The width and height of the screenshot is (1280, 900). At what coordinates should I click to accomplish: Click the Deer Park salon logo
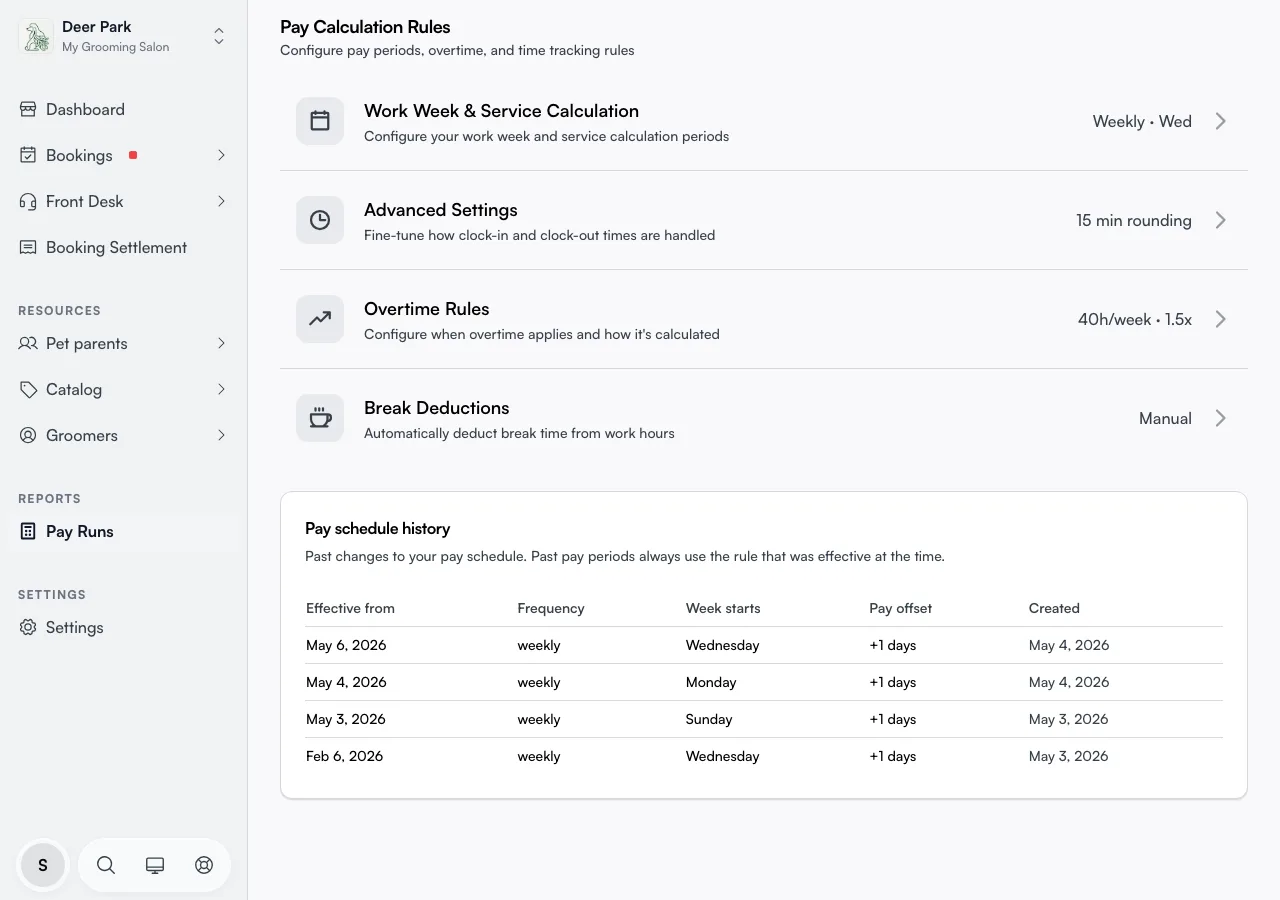(x=37, y=37)
